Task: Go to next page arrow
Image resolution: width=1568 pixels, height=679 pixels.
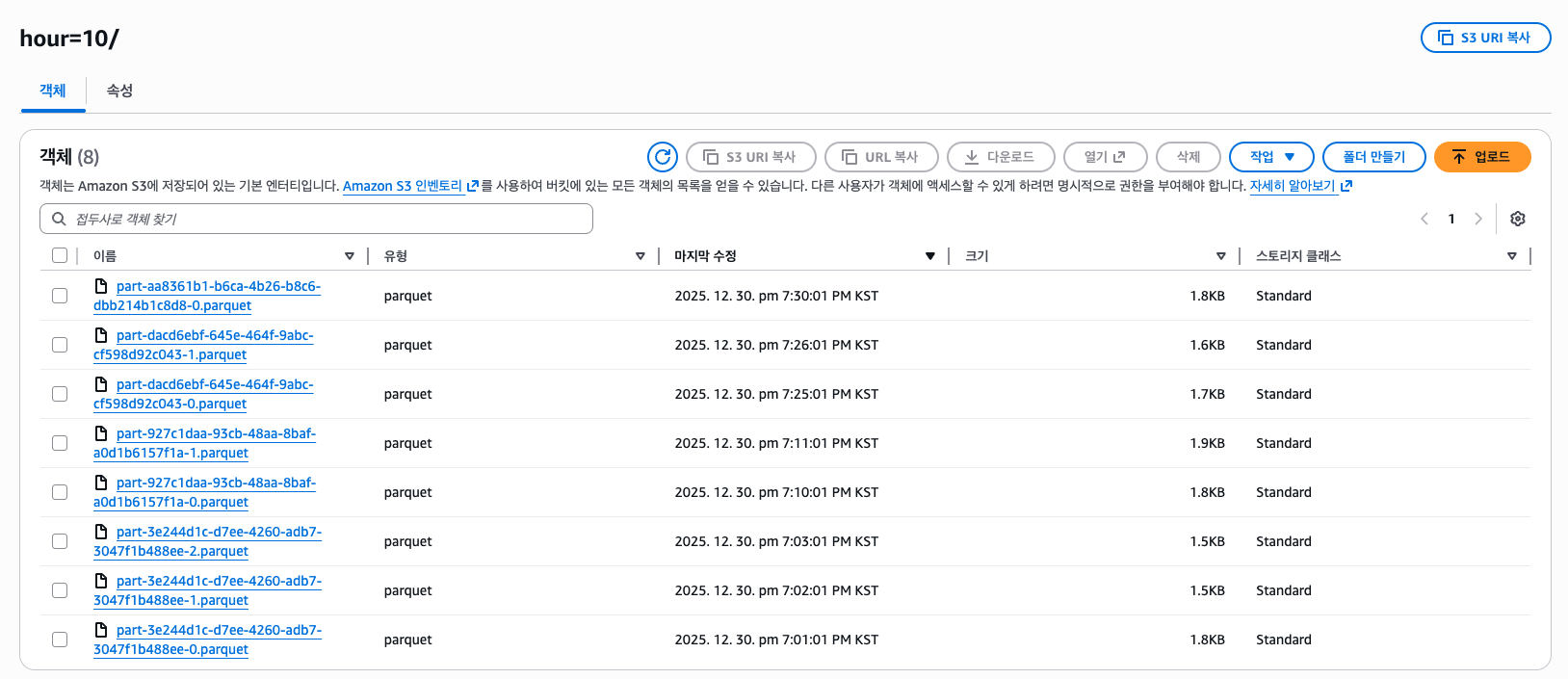Action: (x=1477, y=219)
